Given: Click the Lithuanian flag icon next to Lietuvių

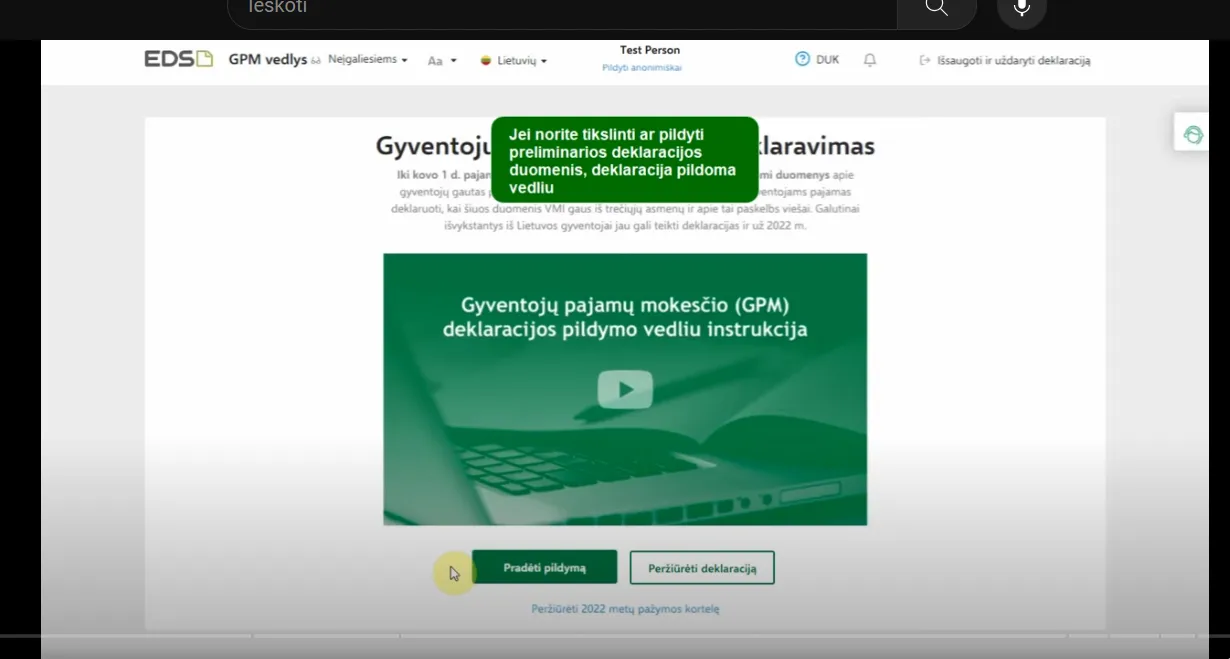Looking at the screenshot, I should 484,60.
